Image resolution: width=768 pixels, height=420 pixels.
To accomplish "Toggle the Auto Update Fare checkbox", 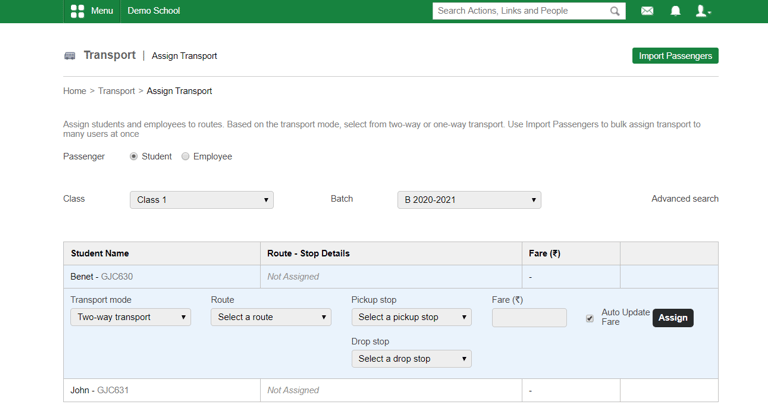I will pos(590,318).
